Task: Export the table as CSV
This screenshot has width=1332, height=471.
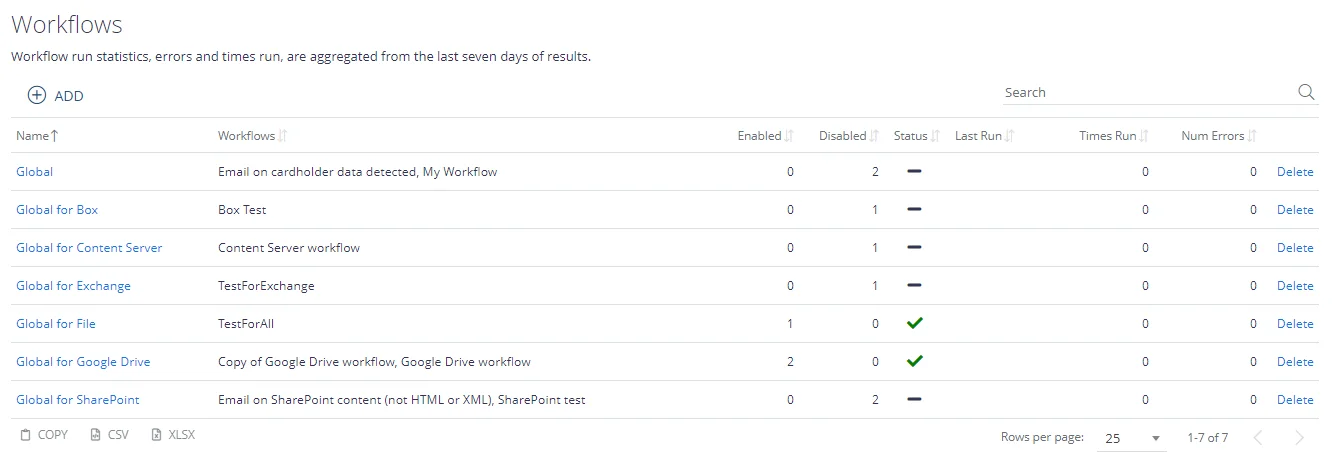Action: [x=110, y=435]
